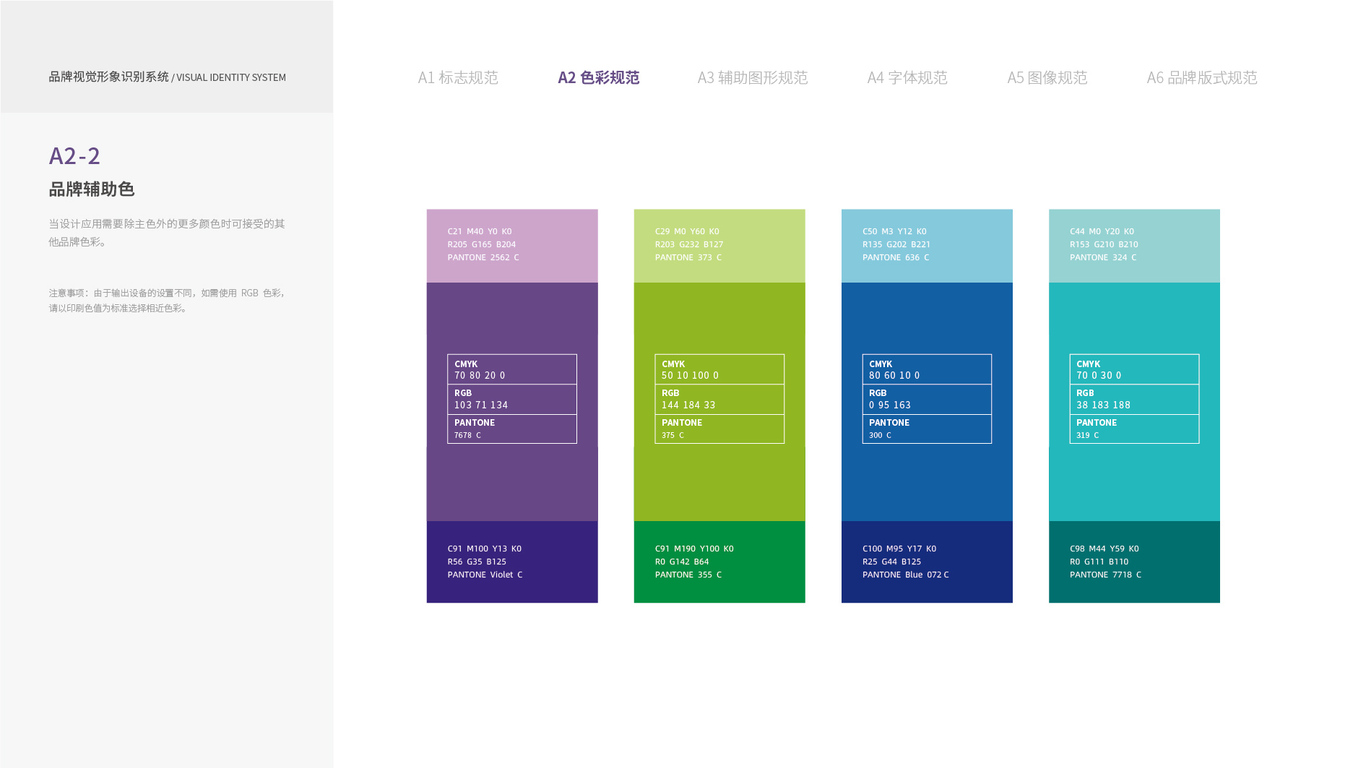Click the C100 M95 Y17 K0 text

(x=899, y=548)
